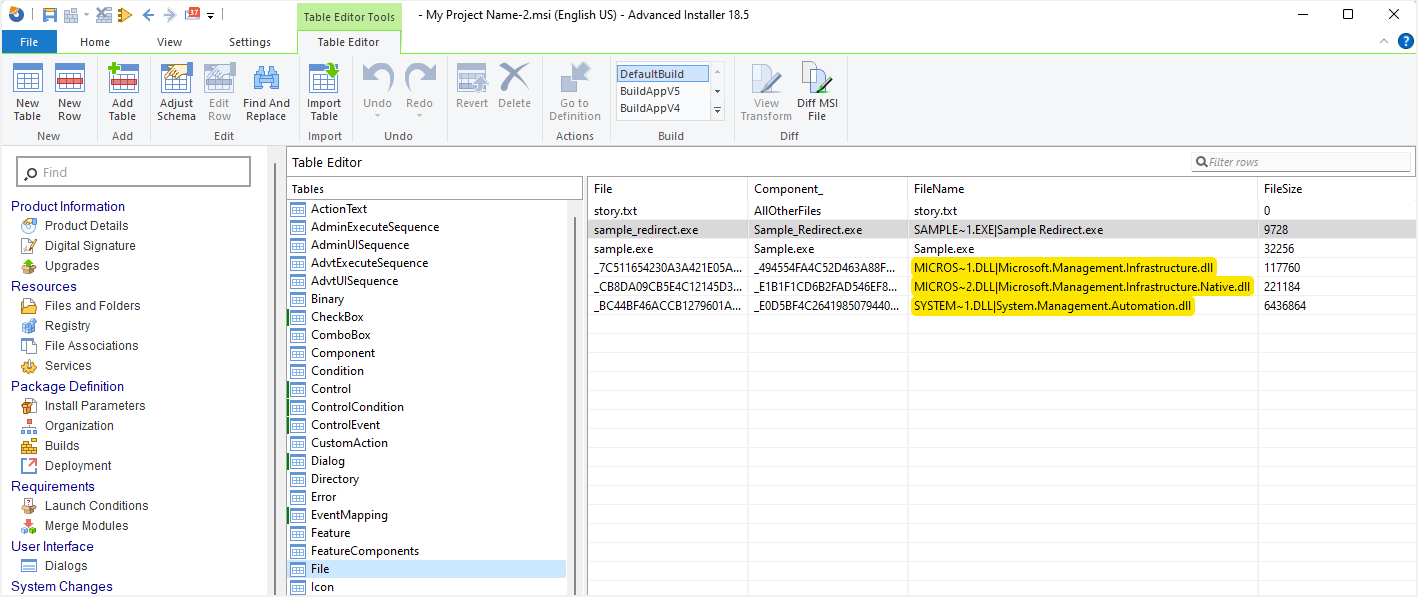Navigate back with the blue left arrow
1418x597 pixels.
(x=149, y=15)
